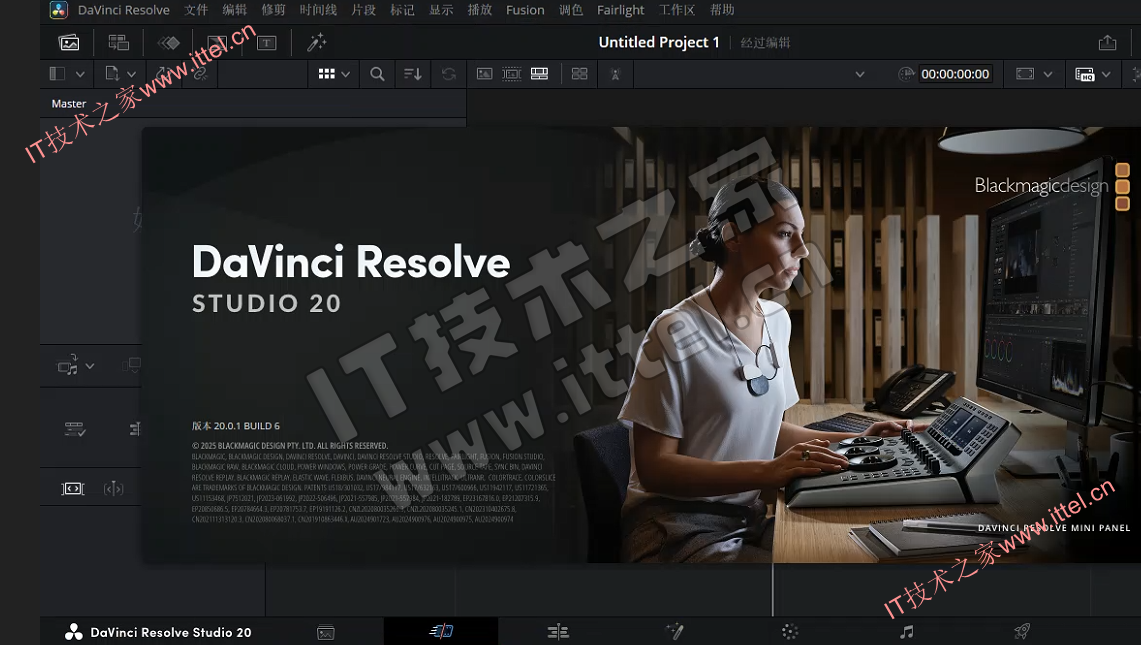Image resolution: width=1141 pixels, height=645 pixels.
Task: Click the timecode options icon
Action: [906, 74]
